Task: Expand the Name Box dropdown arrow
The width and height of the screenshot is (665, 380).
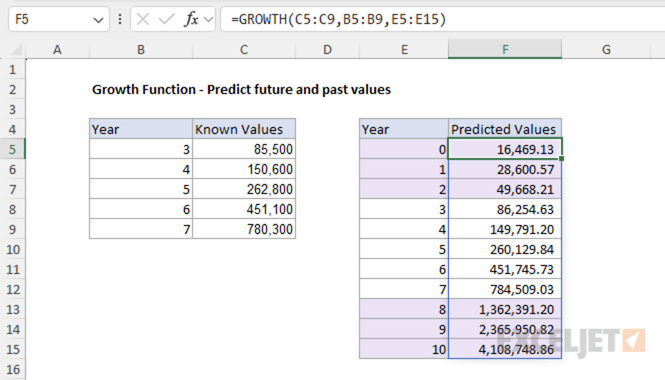Action: pyautogui.click(x=98, y=20)
